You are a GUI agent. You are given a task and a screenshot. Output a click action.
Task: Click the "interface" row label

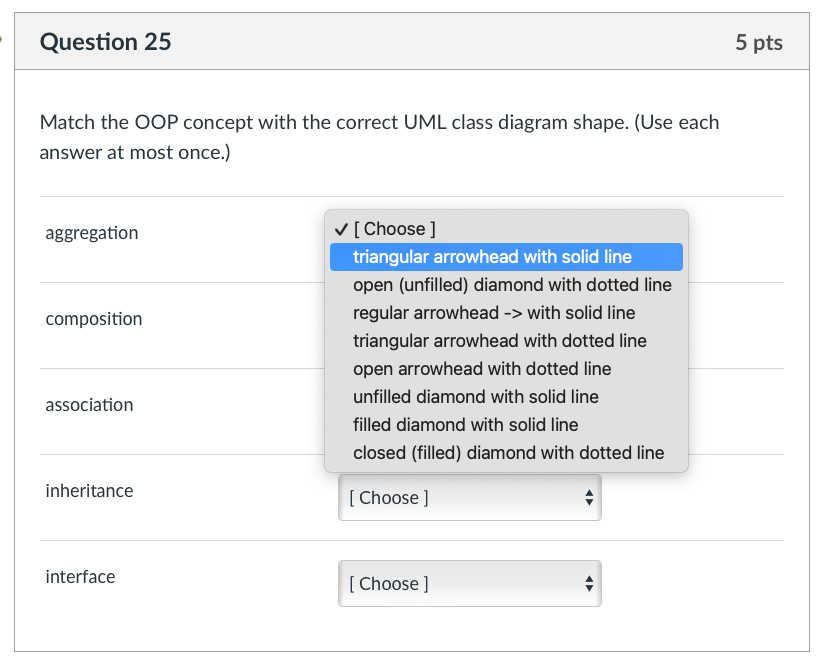(x=80, y=577)
